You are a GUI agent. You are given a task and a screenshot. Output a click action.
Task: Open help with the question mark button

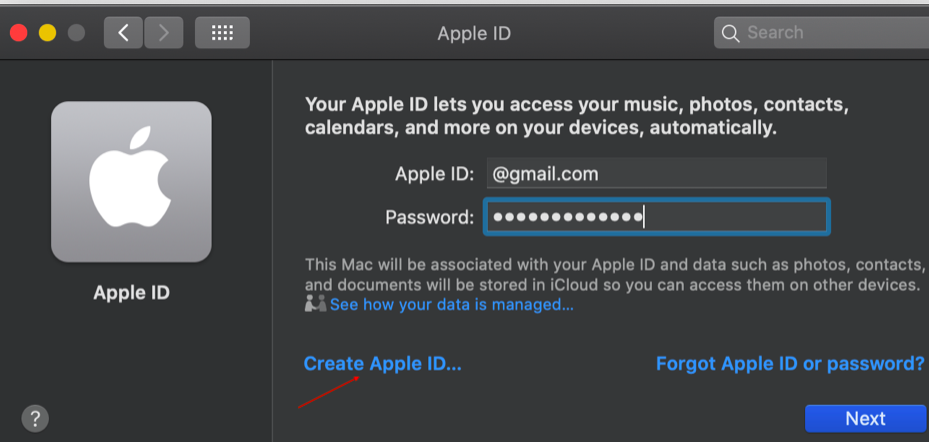tap(35, 417)
